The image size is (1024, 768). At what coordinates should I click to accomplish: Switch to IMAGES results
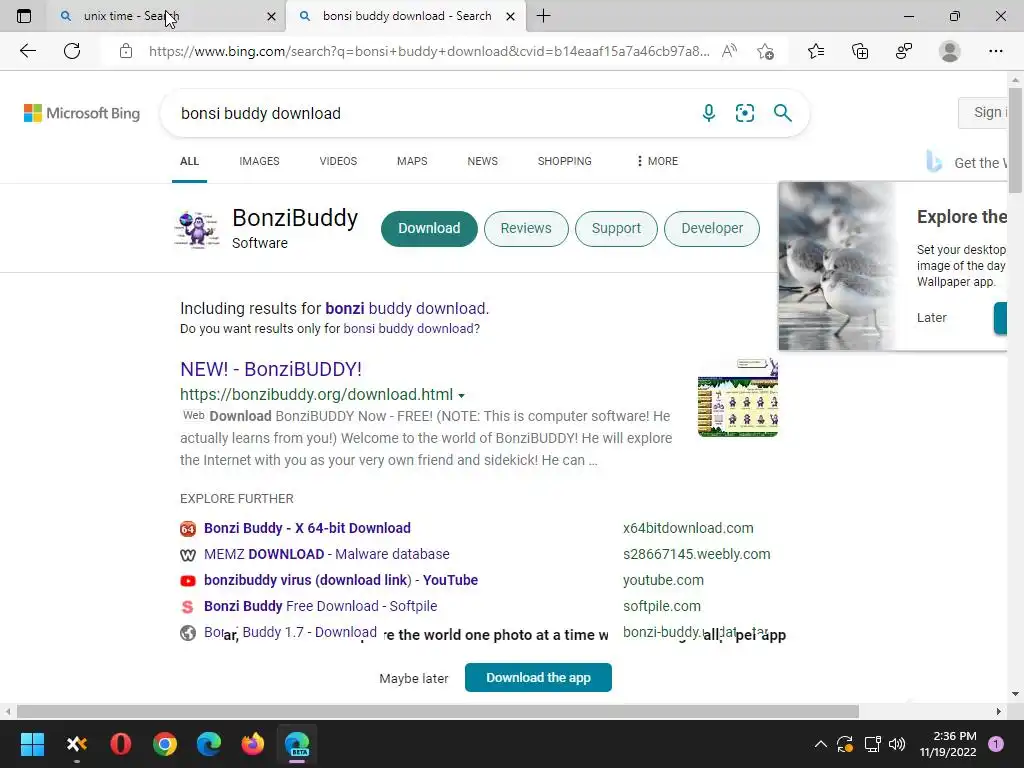259,161
